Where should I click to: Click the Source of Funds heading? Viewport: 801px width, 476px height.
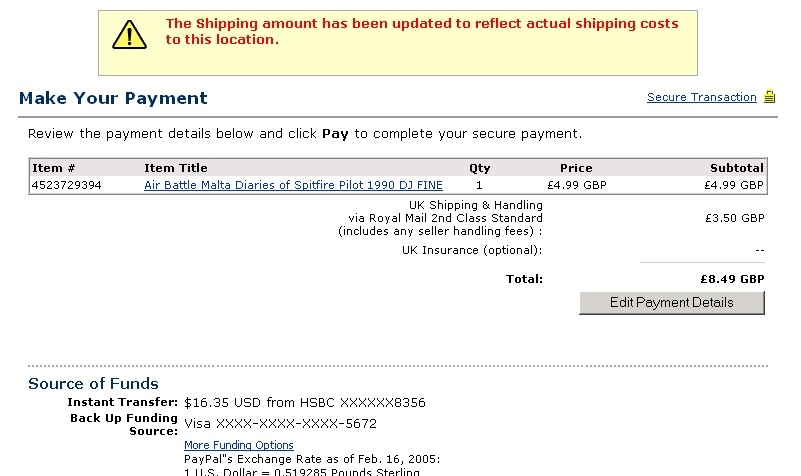coord(93,383)
